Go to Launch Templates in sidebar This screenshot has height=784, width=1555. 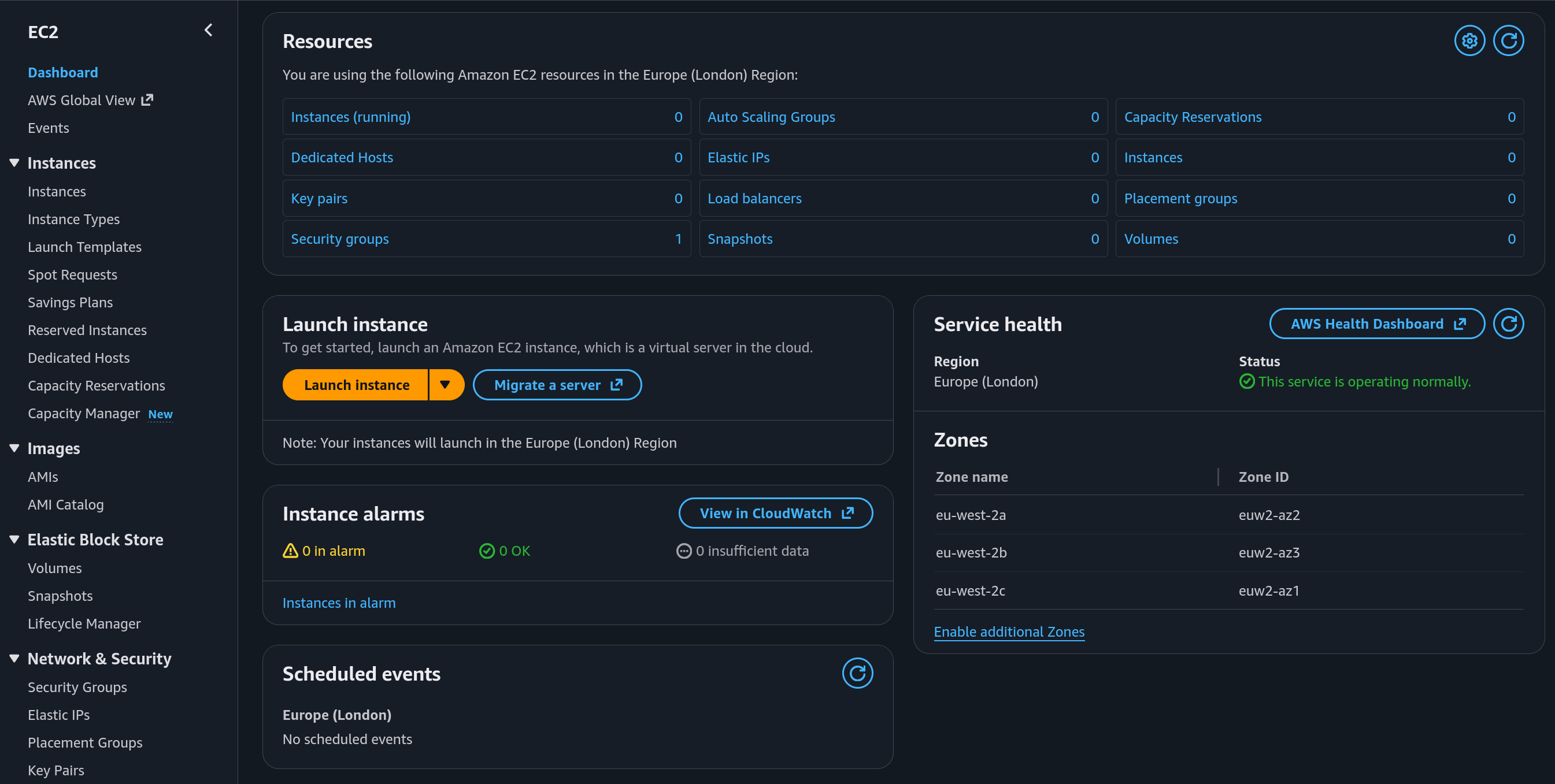pos(84,247)
